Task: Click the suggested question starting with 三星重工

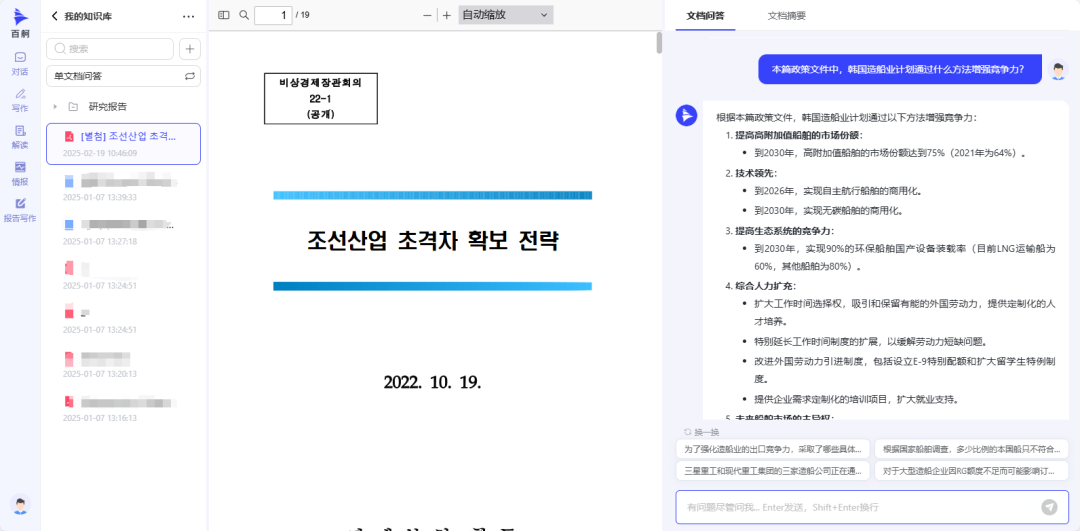Action: [x=772, y=470]
